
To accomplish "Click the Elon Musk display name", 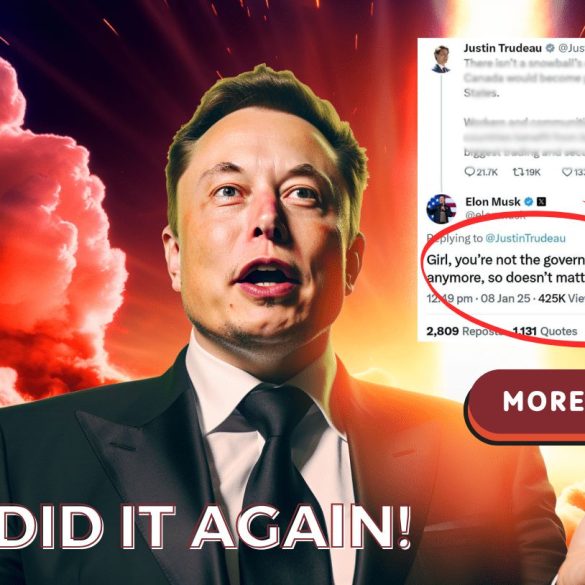I will pos(492,202).
